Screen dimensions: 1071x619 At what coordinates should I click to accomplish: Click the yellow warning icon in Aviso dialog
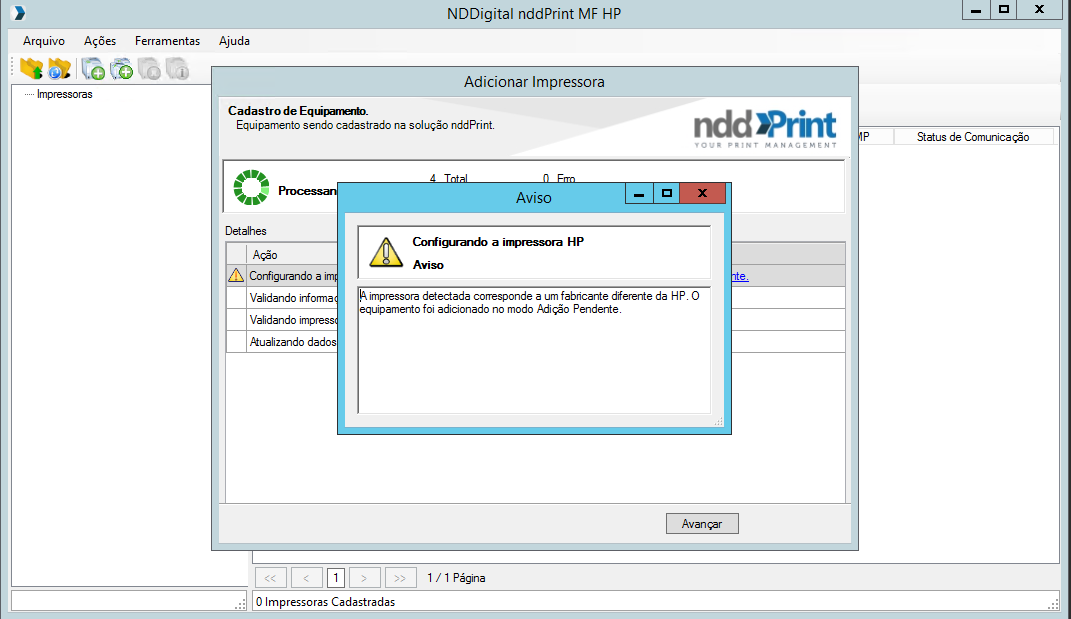coord(385,252)
